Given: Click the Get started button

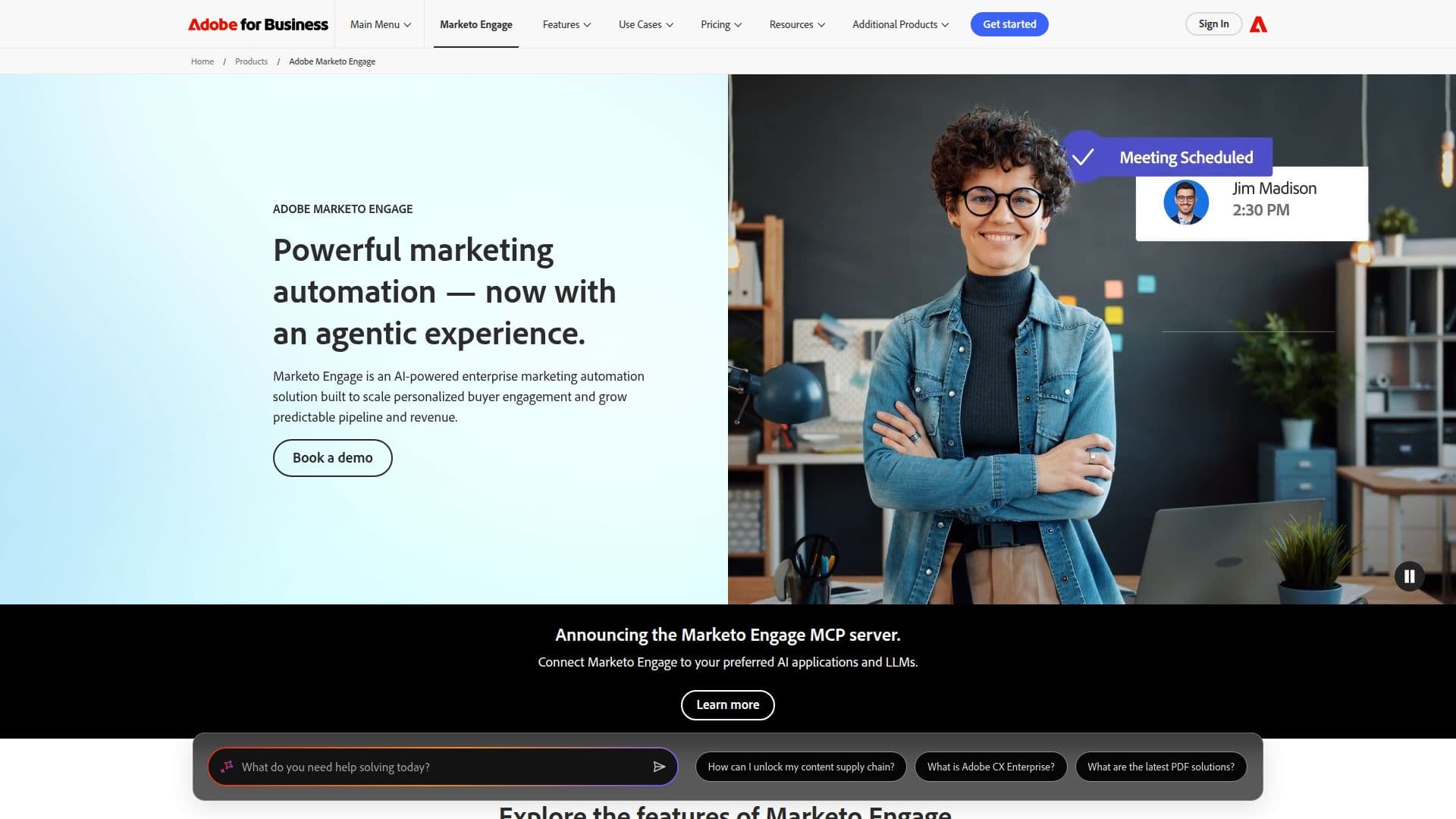Looking at the screenshot, I should (x=1009, y=24).
